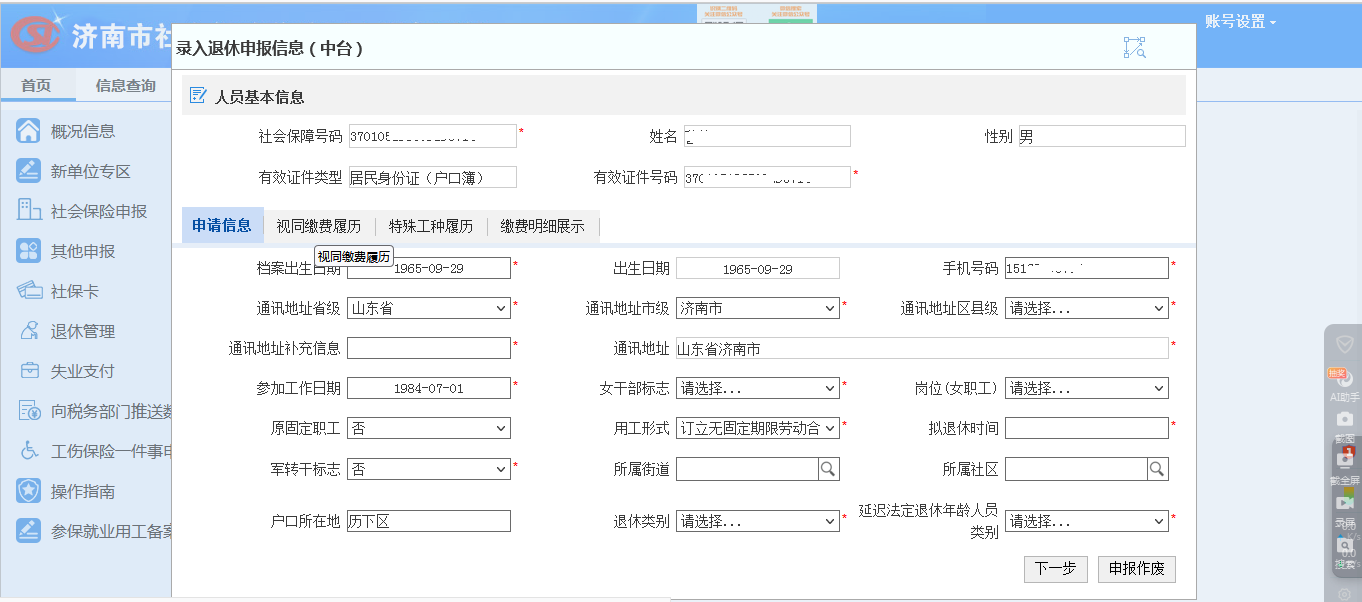This screenshot has width=1362, height=602.
Task: Expand the 通讯地址区县级 dropdown
Action: [1086, 309]
